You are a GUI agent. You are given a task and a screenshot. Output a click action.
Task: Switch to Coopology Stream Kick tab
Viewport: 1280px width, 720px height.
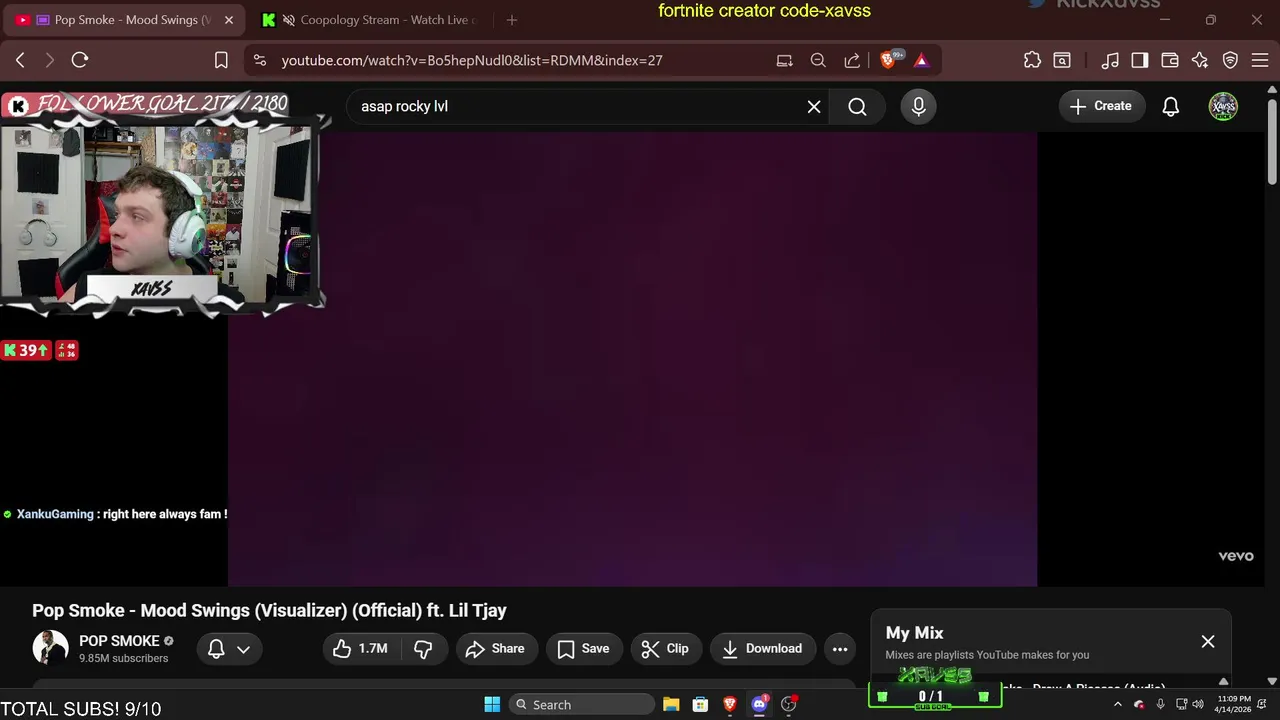[372, 20]
